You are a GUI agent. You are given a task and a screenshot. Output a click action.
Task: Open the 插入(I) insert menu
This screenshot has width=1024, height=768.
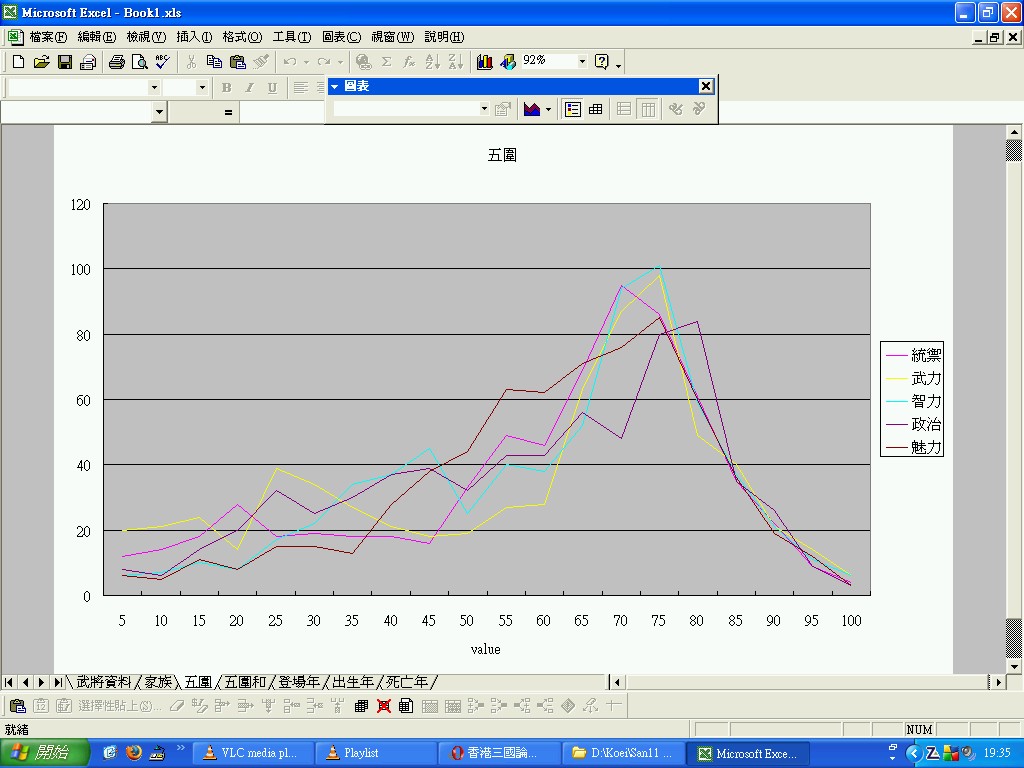pos(194,37)
